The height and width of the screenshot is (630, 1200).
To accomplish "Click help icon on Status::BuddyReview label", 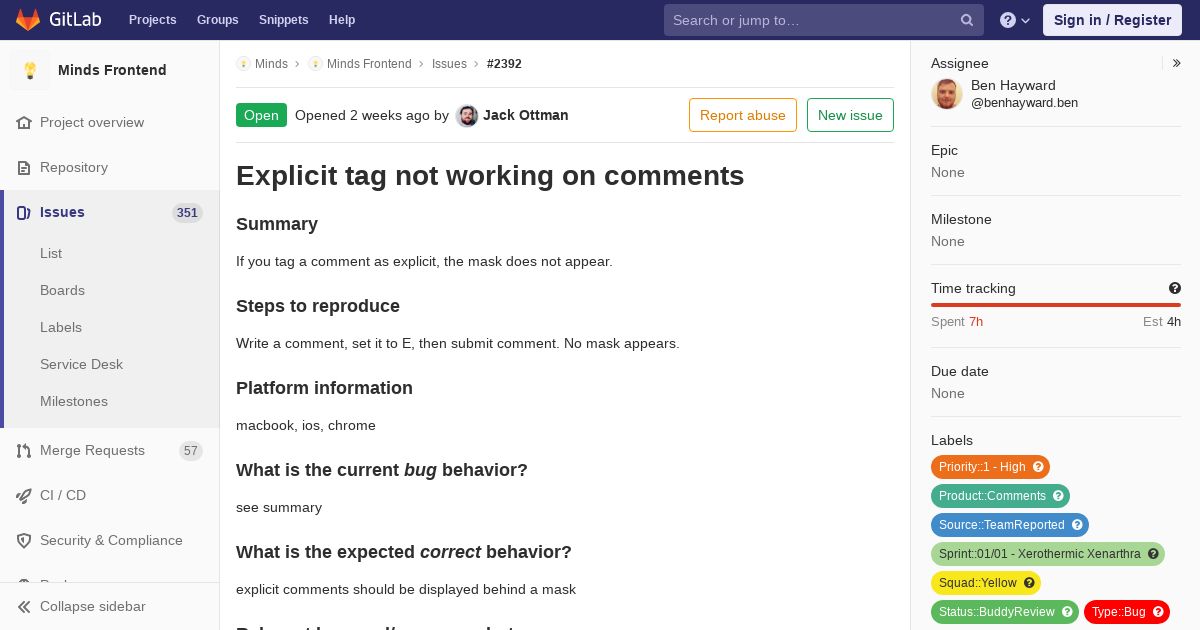I will [x=1067, y=612].
